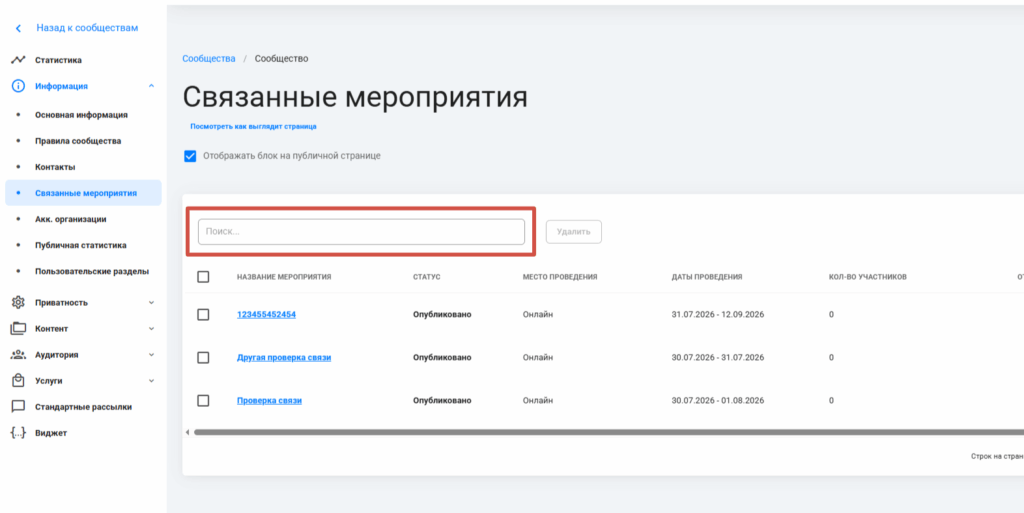Screen dimensions: 1024x513
Task: Open Акк. организации menu item
Action: tap(71, 219)
